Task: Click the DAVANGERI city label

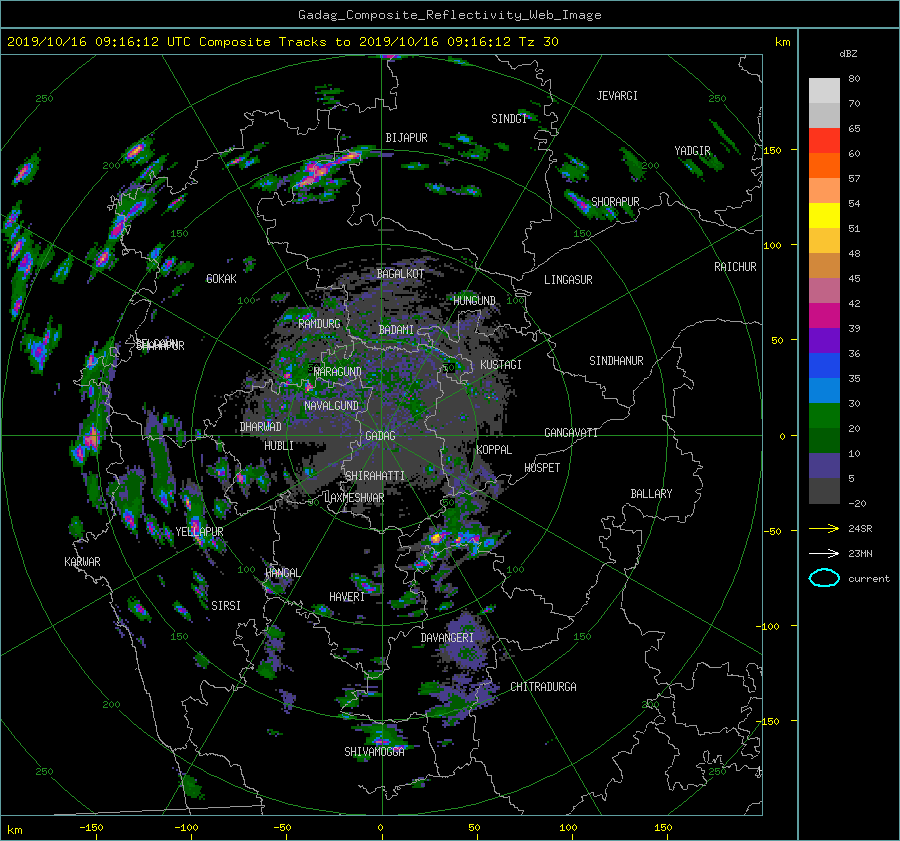Action: (447, 638)
